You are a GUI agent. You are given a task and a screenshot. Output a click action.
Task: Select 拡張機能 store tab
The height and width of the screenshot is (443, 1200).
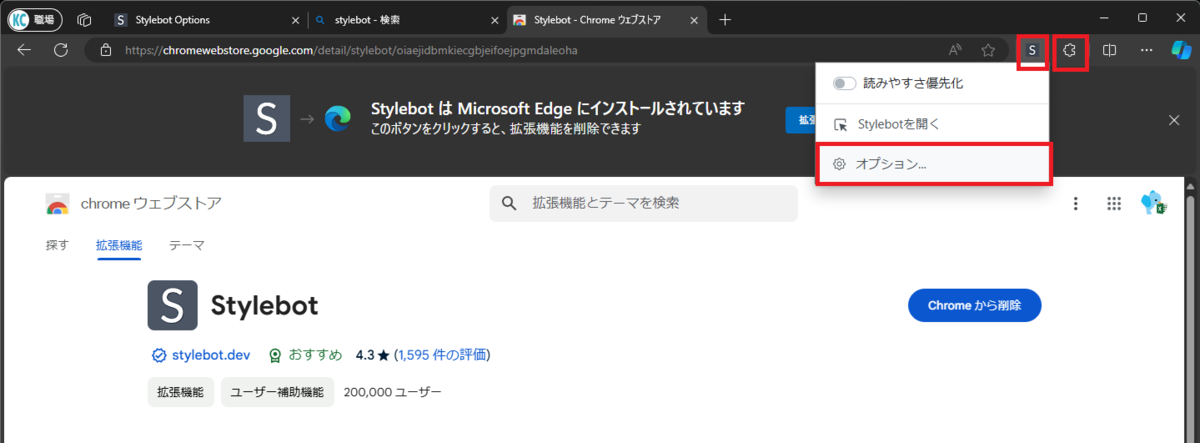pos(119,245)
